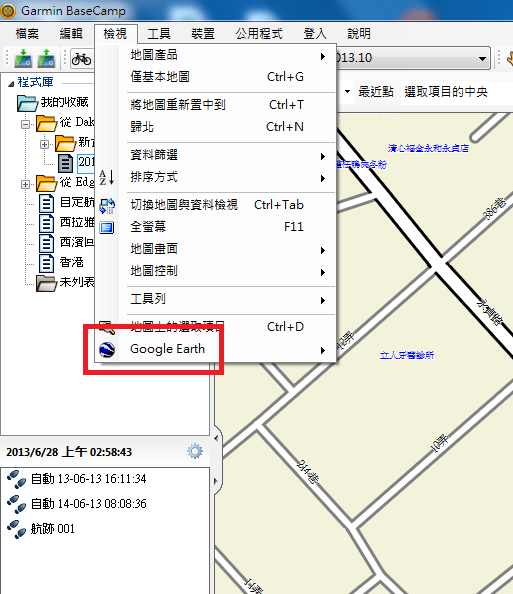Image resolution: width=513 pixels, height=594 pixels.
Task: Click the Google Earth globe icon
Action: (x=107, y=349)
